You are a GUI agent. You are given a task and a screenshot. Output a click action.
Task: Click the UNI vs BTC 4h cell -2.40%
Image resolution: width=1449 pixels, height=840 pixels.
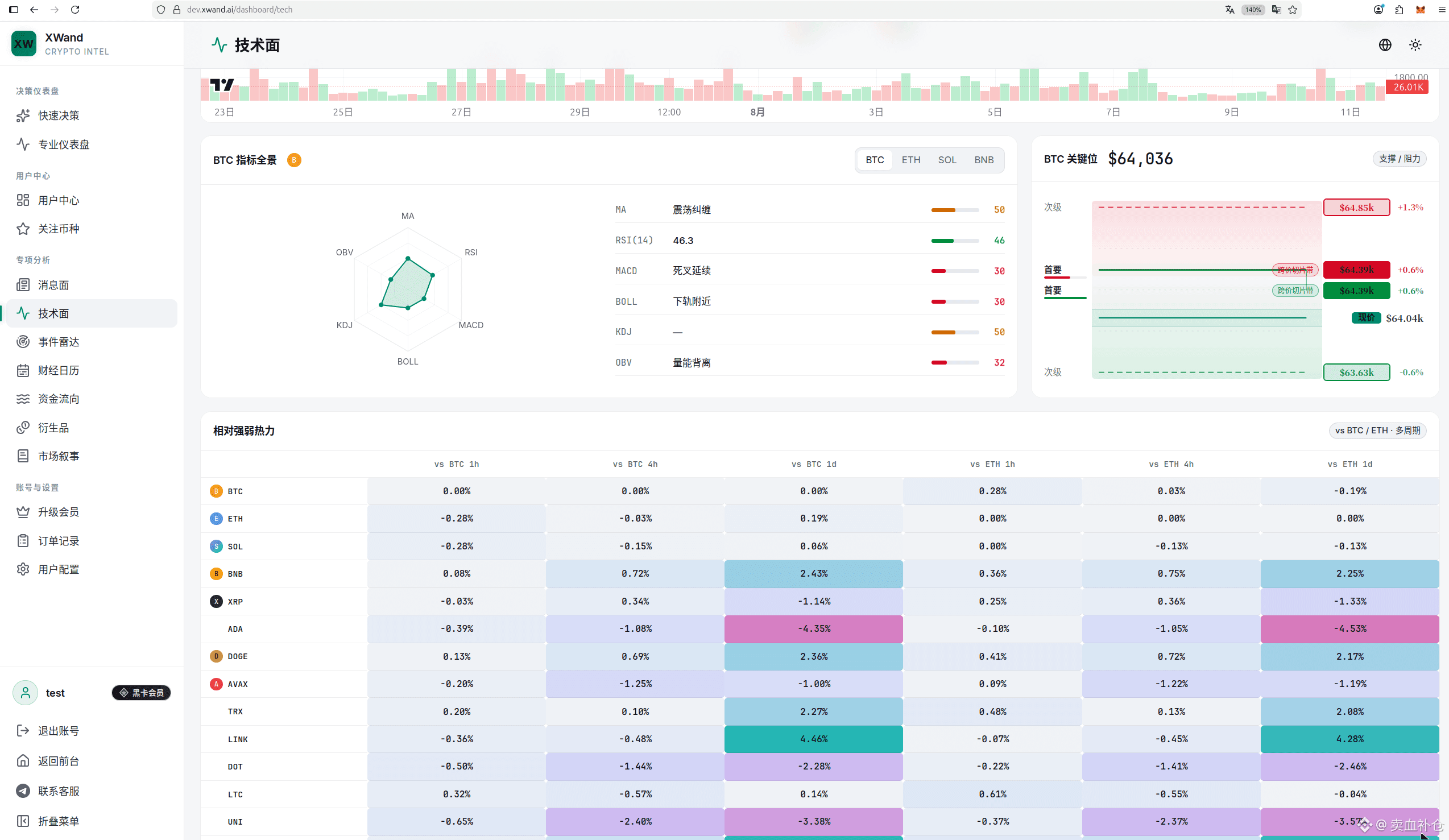(635, 822)
